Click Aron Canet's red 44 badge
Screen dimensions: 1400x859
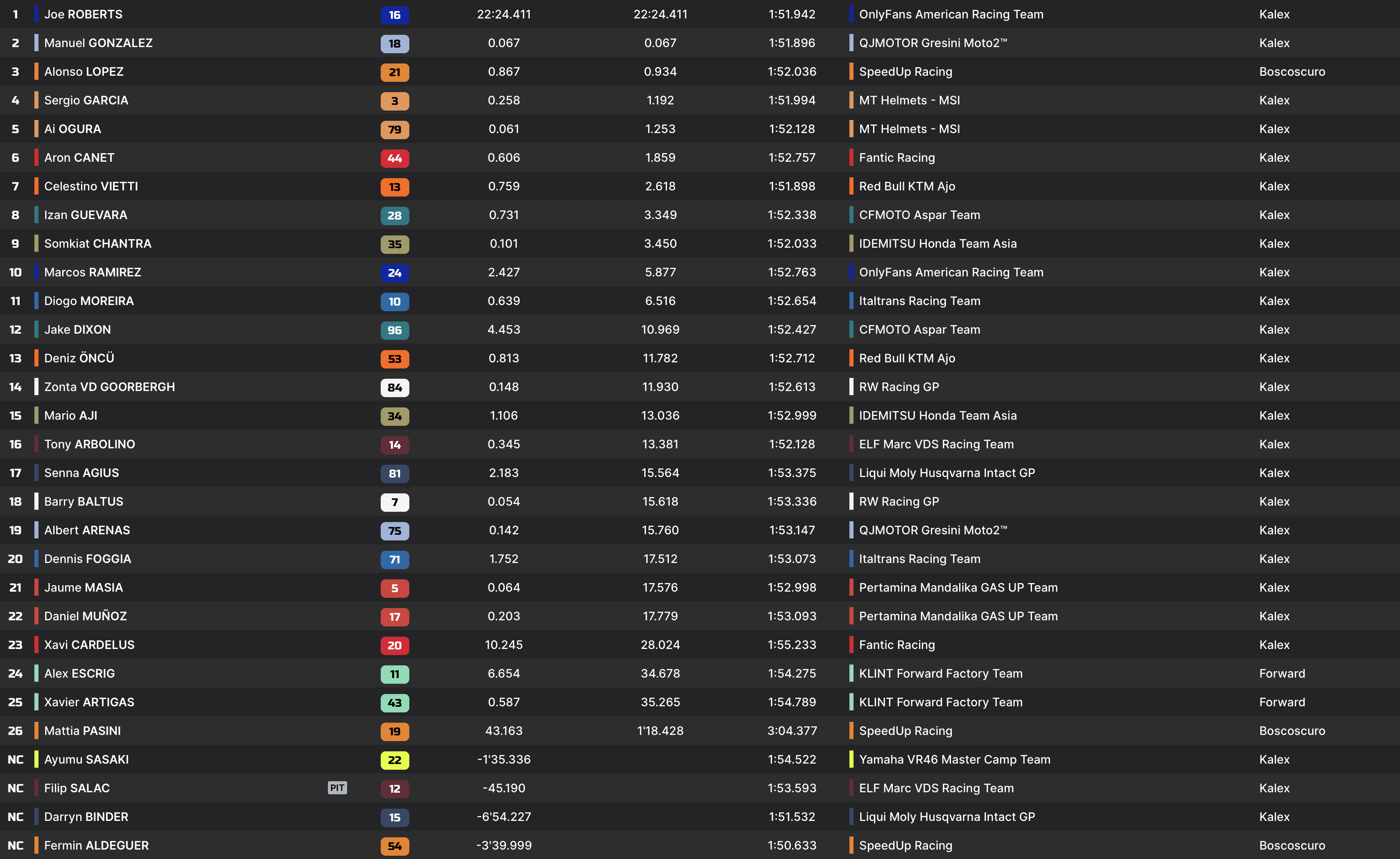tap(394, 158)
